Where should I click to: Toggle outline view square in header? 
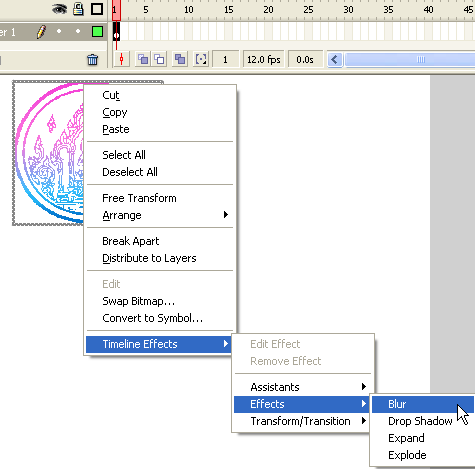pyautogui.click(x=97, y=9)
